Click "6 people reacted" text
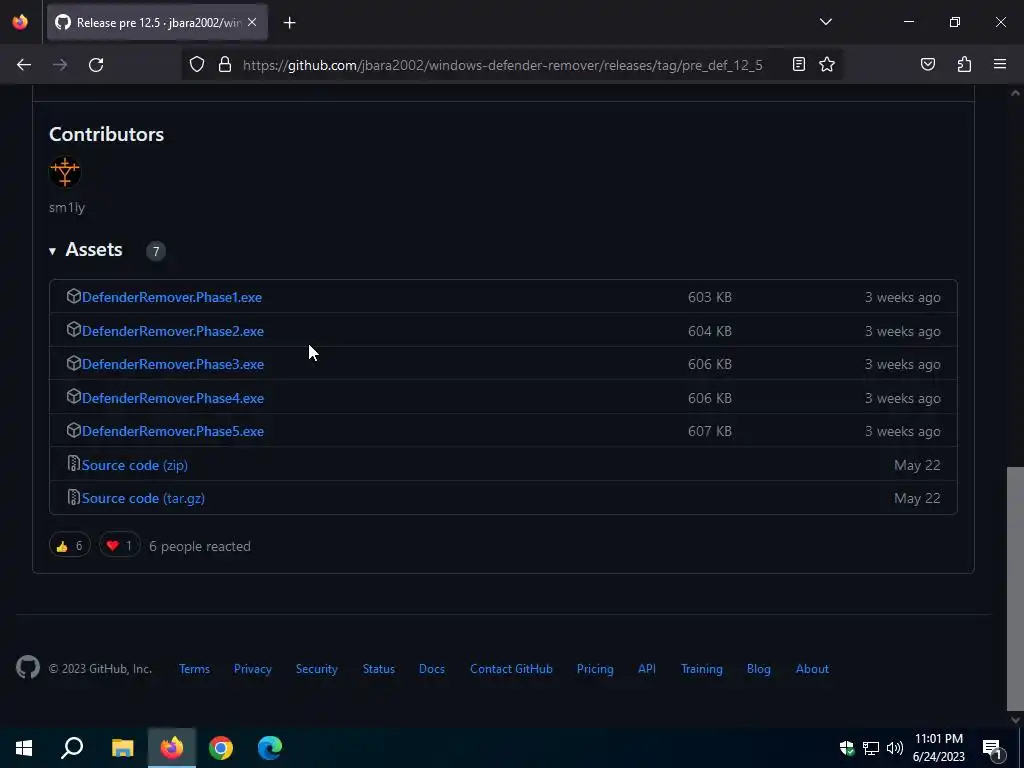 coord(200,546)
